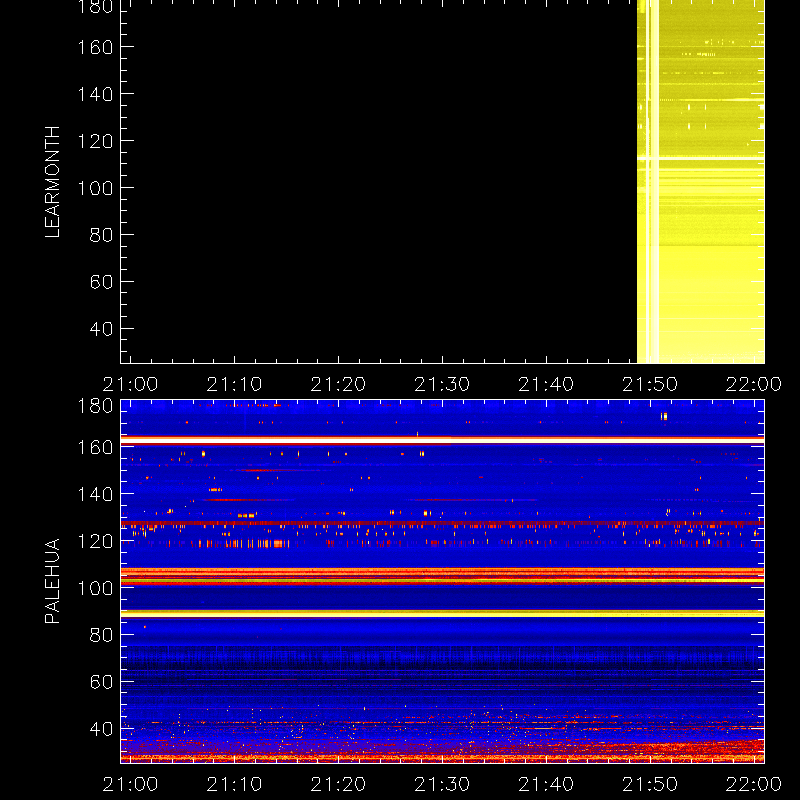Select the 120 tick label on Learmonth plot
The image size is (800, 800).
[95, 141]
